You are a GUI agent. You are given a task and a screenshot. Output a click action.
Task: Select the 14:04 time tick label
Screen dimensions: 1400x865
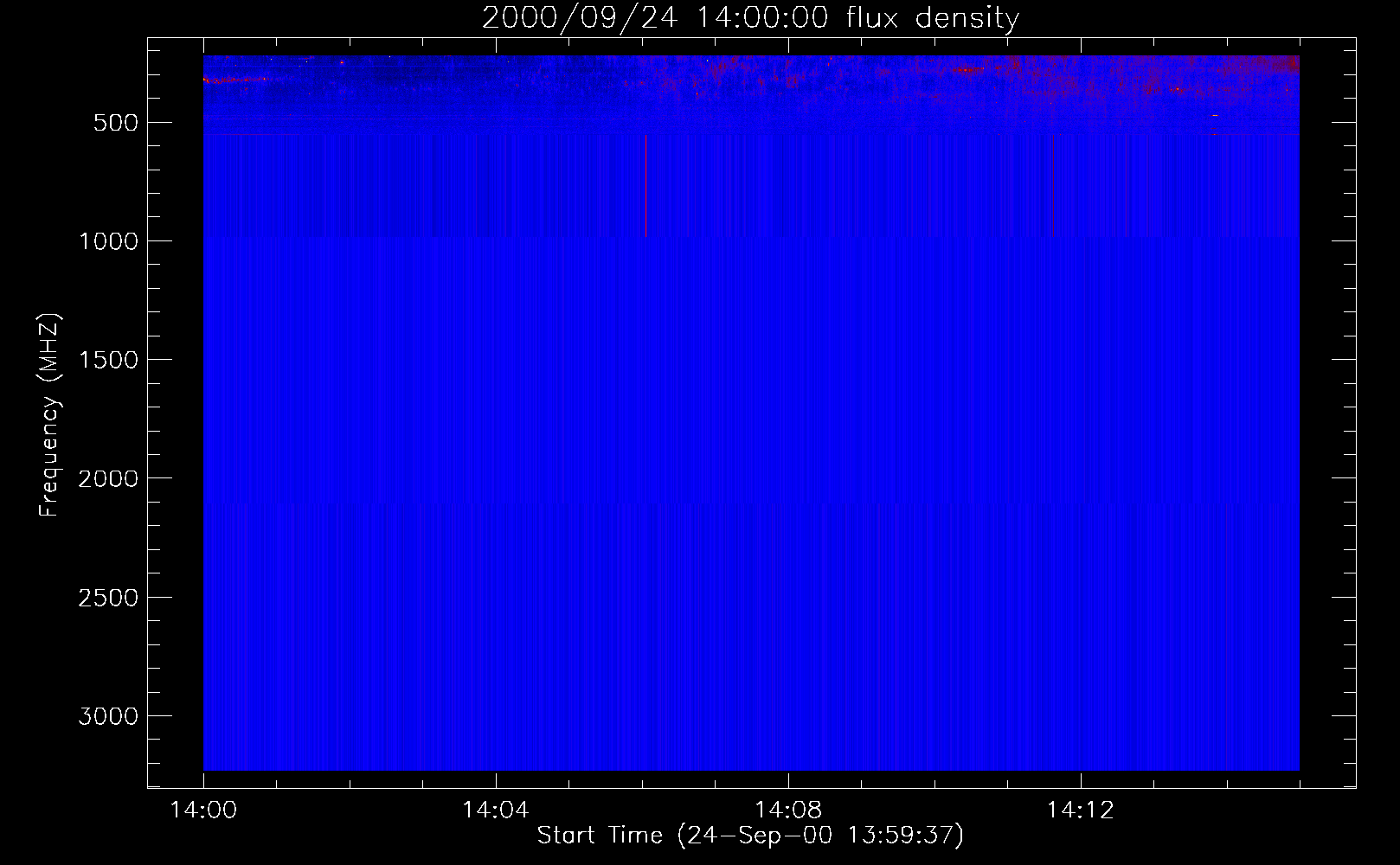pyautogui.click(x=495, y=811)
